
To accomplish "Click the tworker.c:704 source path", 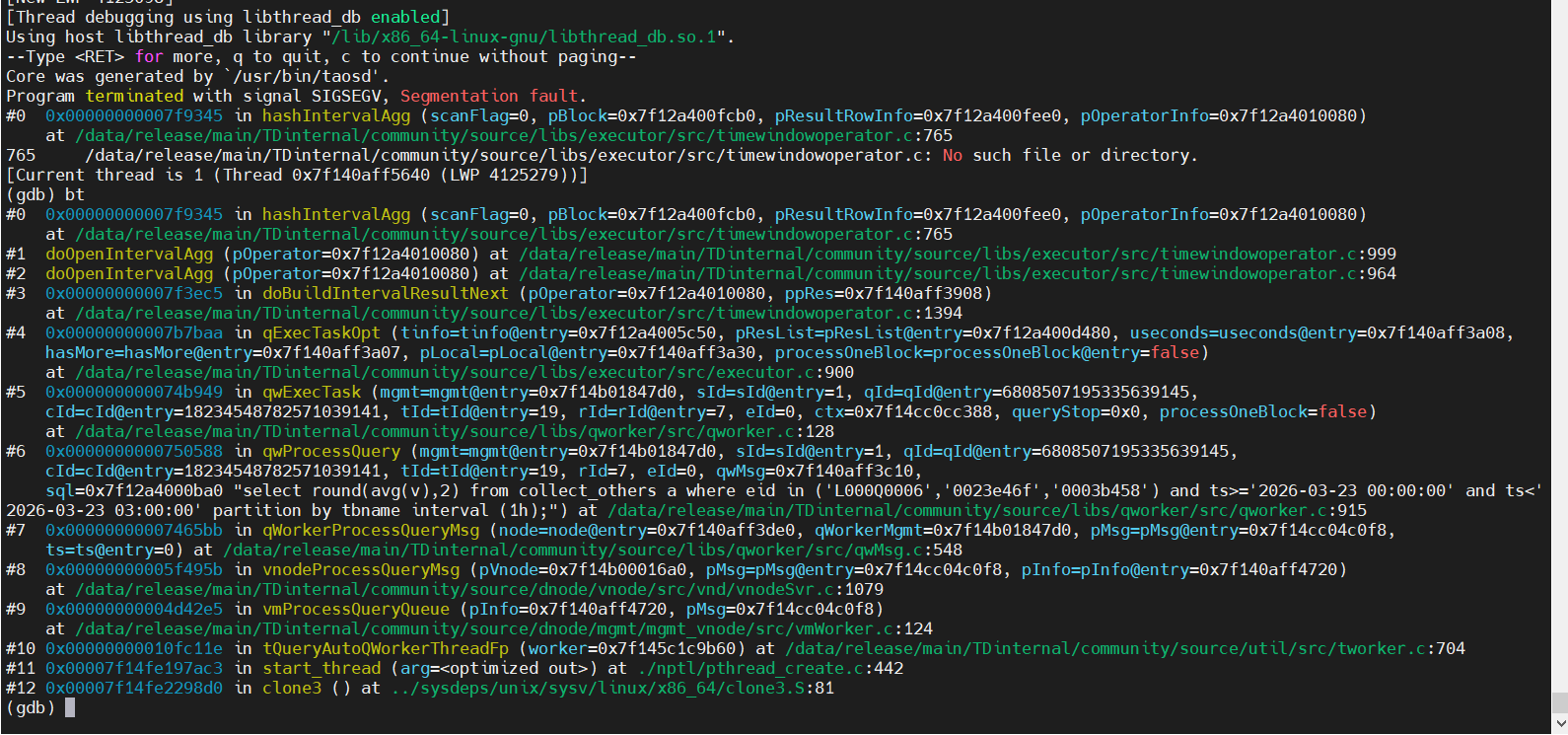I will coord(1124,648).
